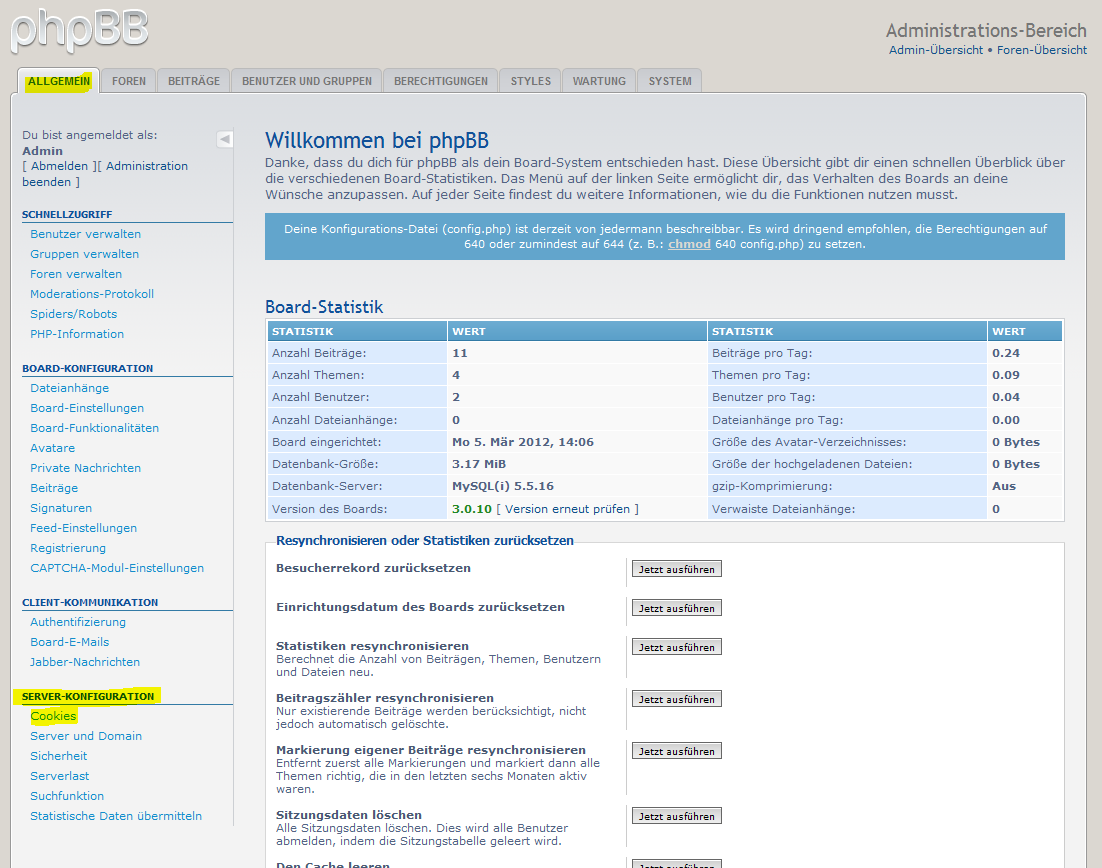Open Board-Einstellungen
The width and height of the screenshot is (1102, 868).
coord(87,408)
